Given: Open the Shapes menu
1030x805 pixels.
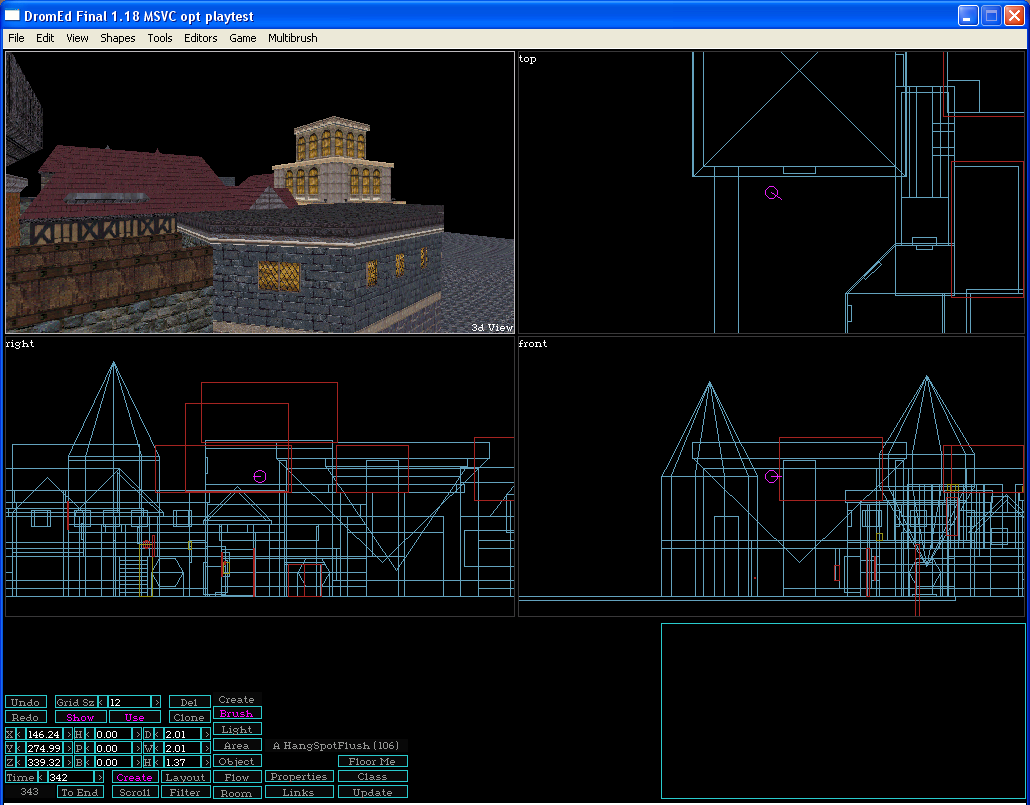Looking at the screenshot, I should (117, 38).
